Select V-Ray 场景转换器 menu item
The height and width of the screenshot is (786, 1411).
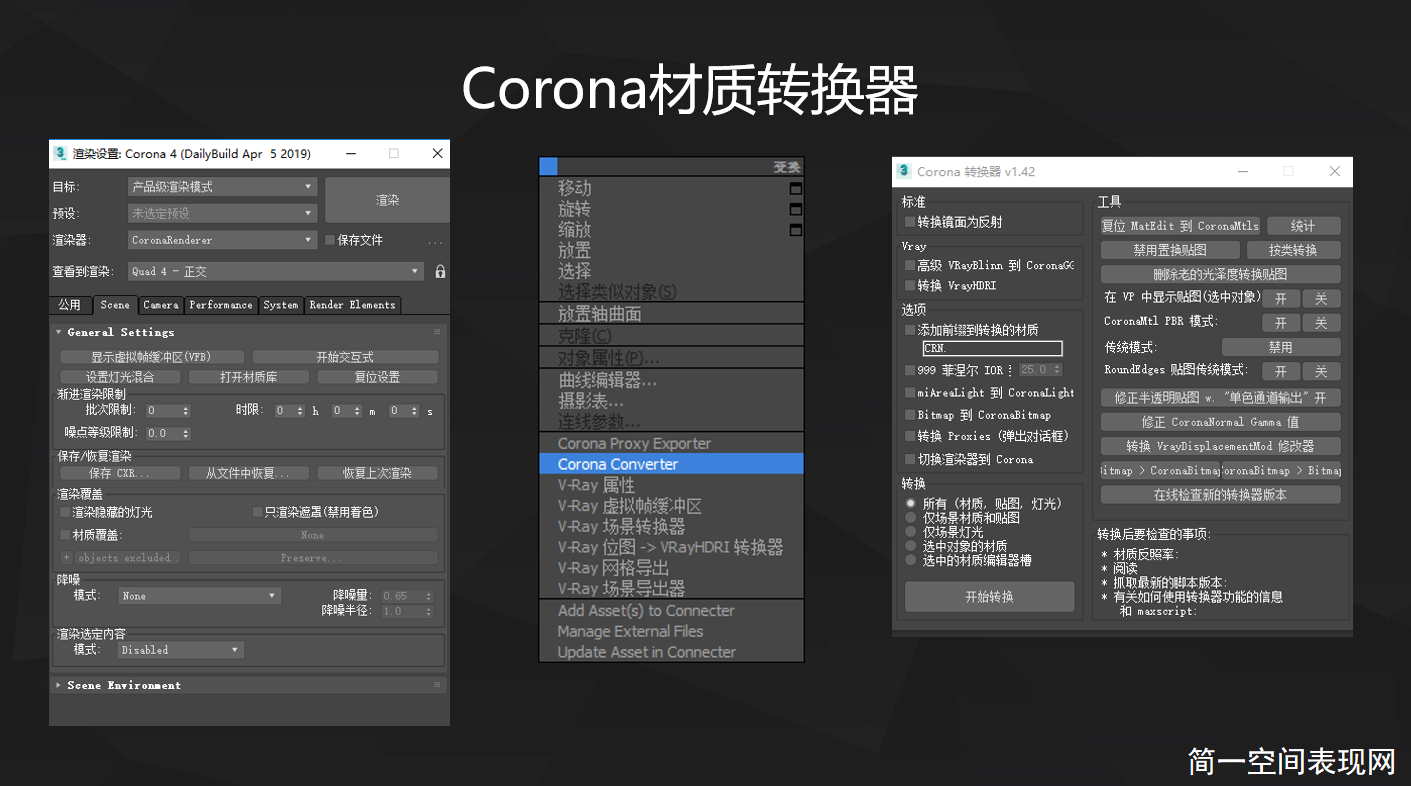pyautogui.click(x=671, y=526)
